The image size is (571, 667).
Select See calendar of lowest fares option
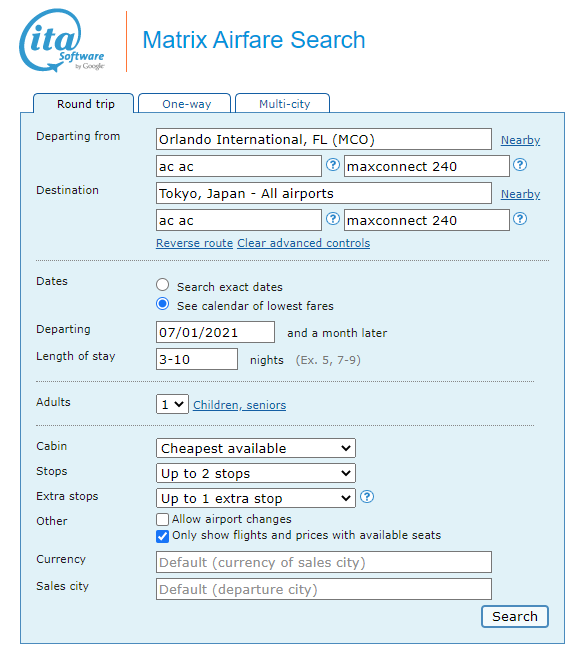click(163, 304)
